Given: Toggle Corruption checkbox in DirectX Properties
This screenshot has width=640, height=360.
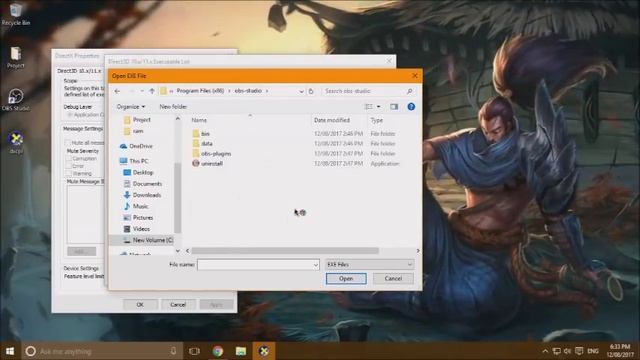Looking at the screenshot, I should pyautogui.click(x=69, y=159).
